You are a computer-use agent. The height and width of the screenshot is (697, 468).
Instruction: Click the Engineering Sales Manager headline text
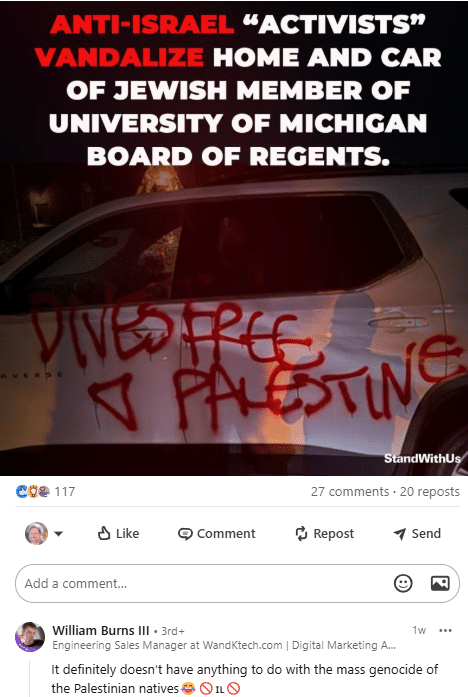pos(224,645)
